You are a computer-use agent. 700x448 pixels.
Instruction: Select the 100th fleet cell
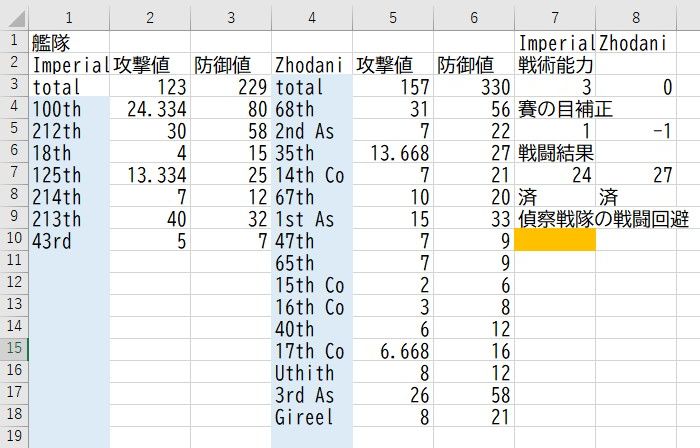[x=69, y=108]
